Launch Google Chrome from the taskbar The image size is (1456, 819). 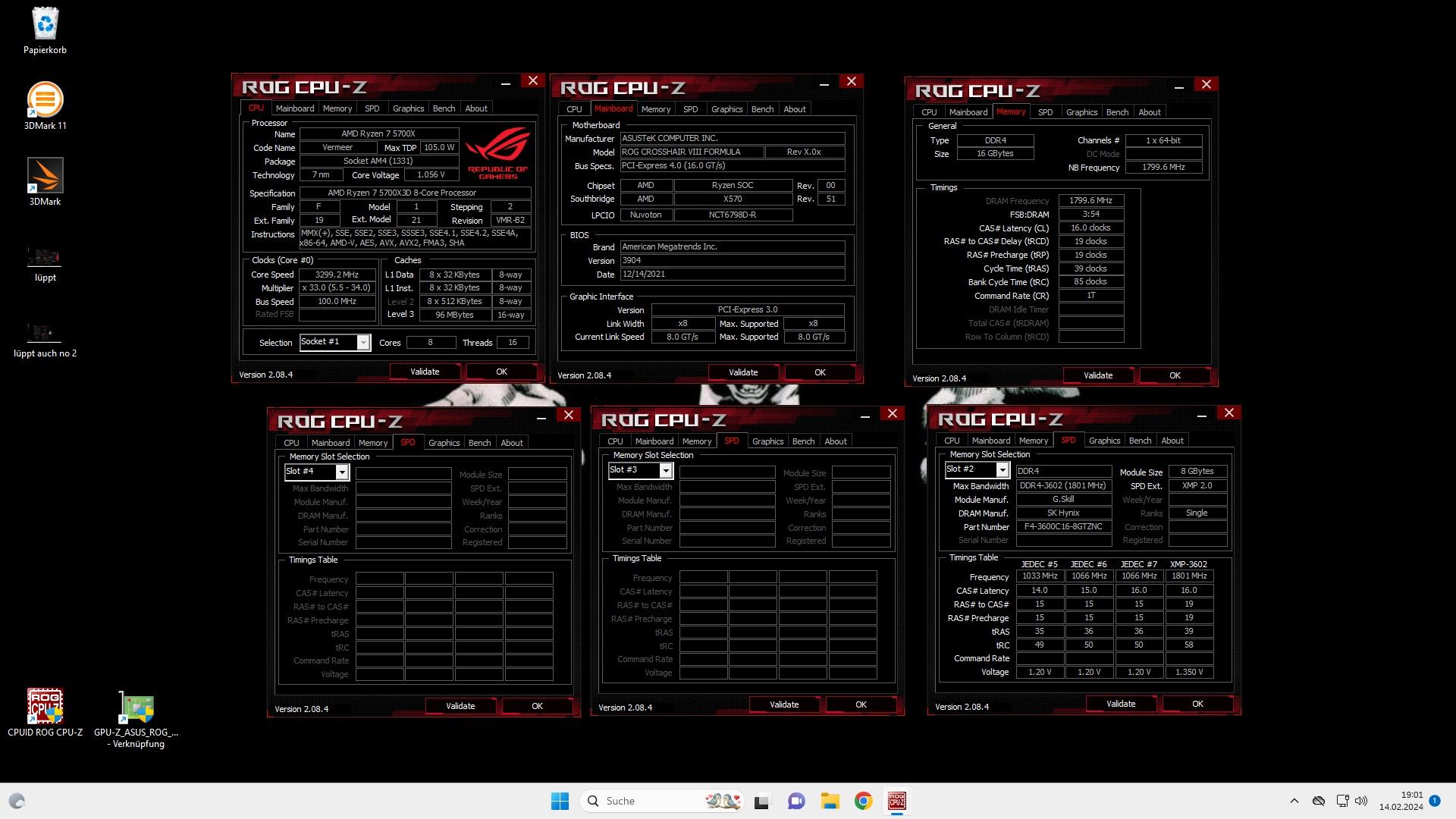click(x=863, y=801)
